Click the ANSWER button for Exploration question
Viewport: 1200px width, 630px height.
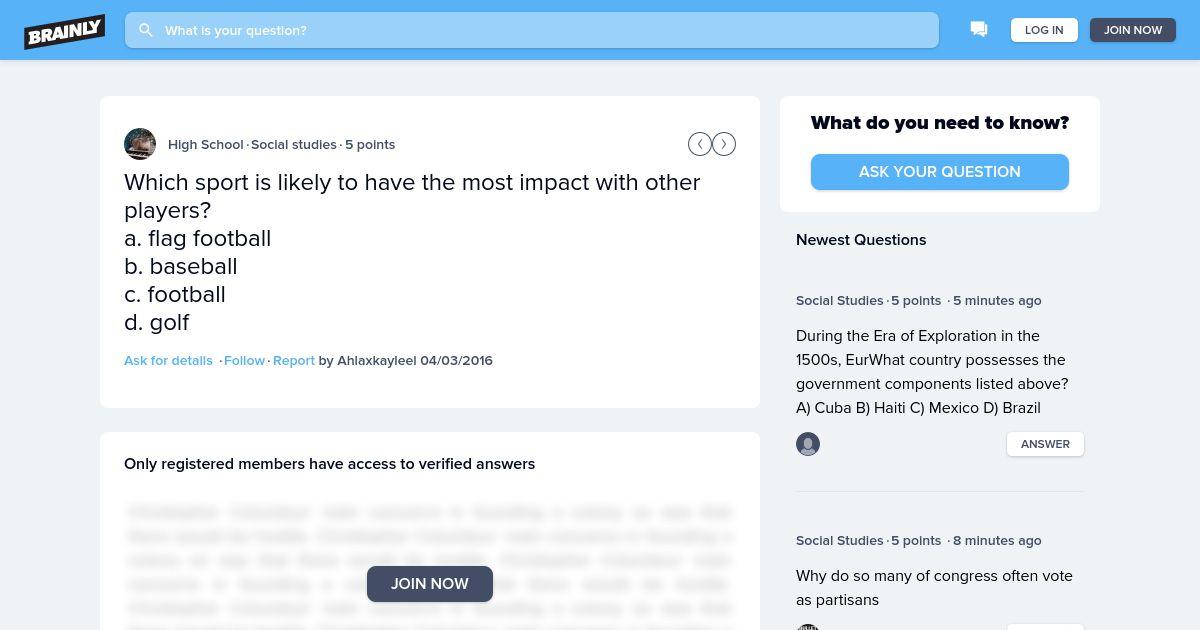pos(1045,444)
